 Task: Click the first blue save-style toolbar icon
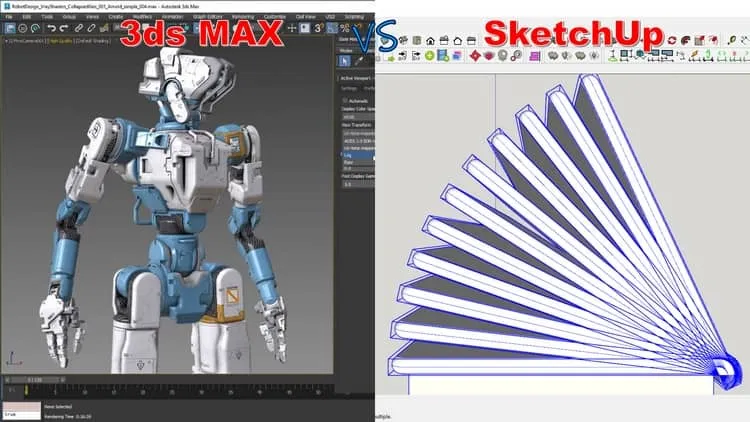(10, 29)
